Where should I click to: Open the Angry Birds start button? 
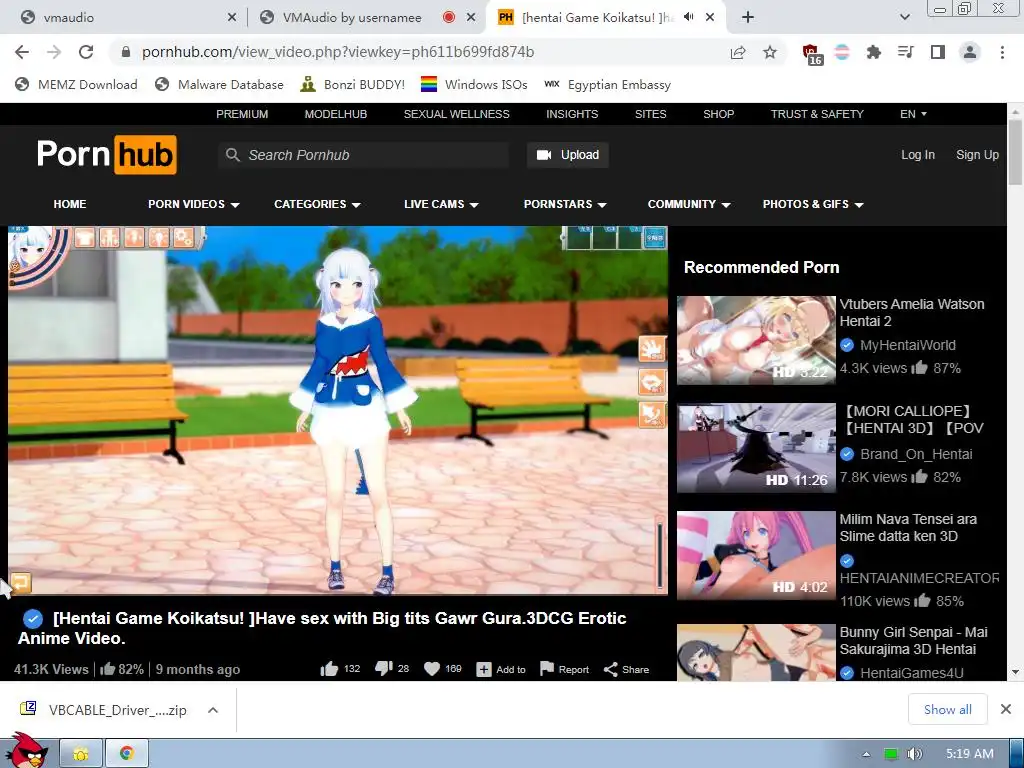pos(26,751)
